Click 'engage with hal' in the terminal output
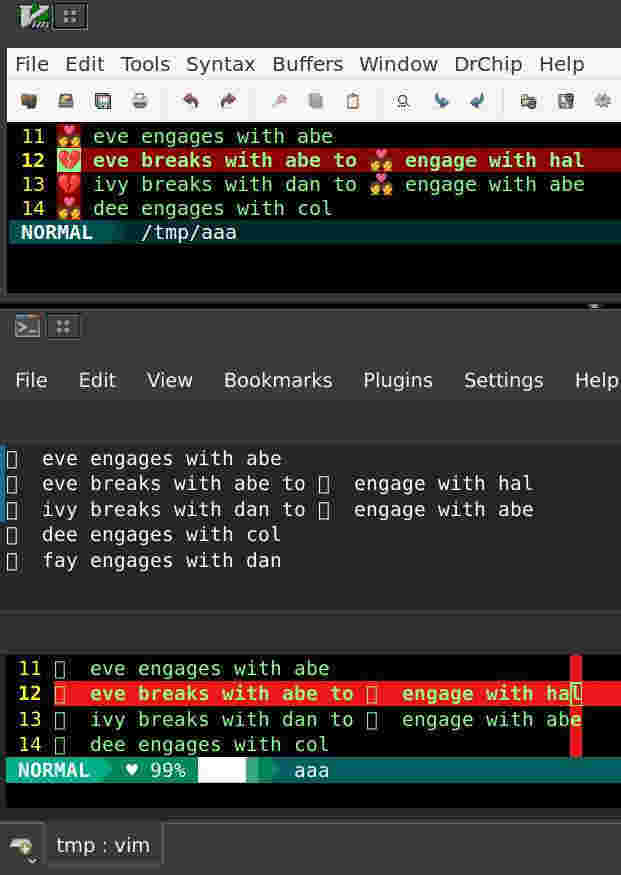This screenshot has height=875, width=621. click(x=444, y=484)
